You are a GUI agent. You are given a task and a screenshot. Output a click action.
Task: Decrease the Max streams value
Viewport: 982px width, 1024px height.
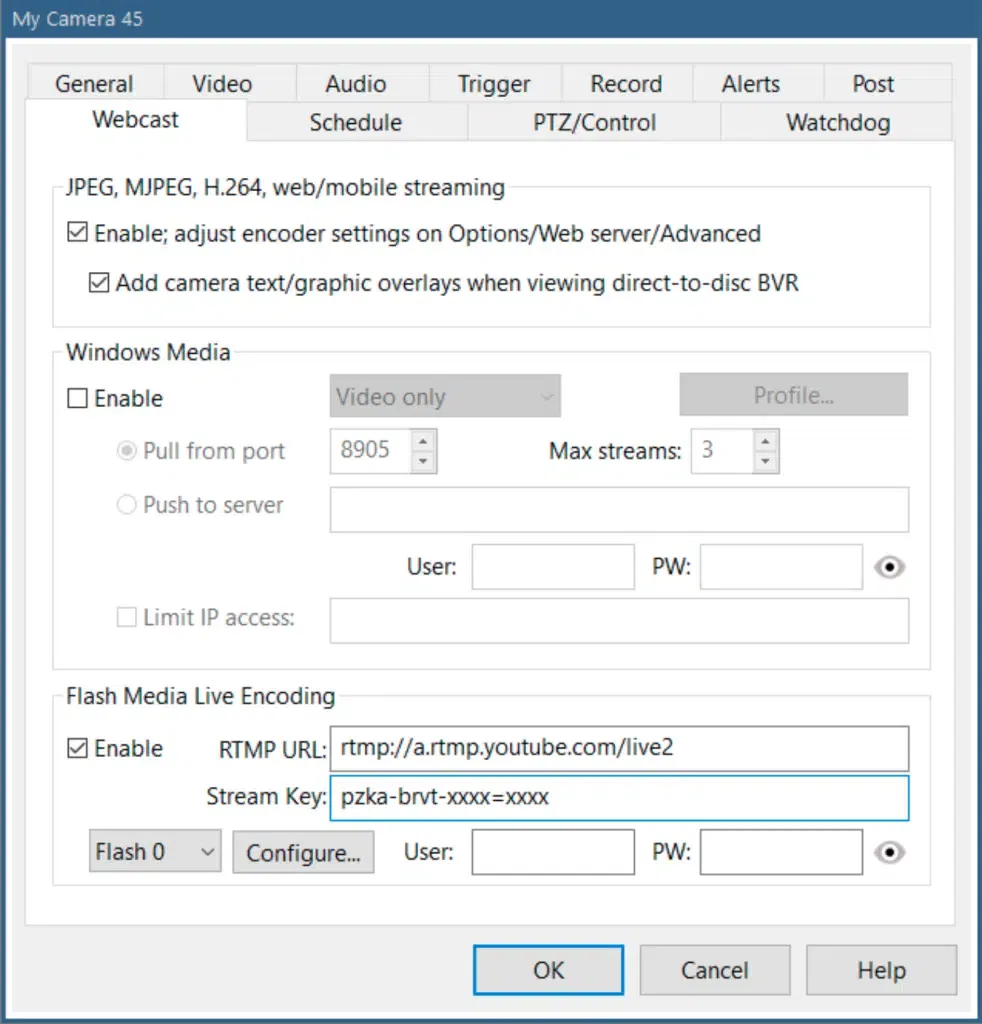click(765, 461)
